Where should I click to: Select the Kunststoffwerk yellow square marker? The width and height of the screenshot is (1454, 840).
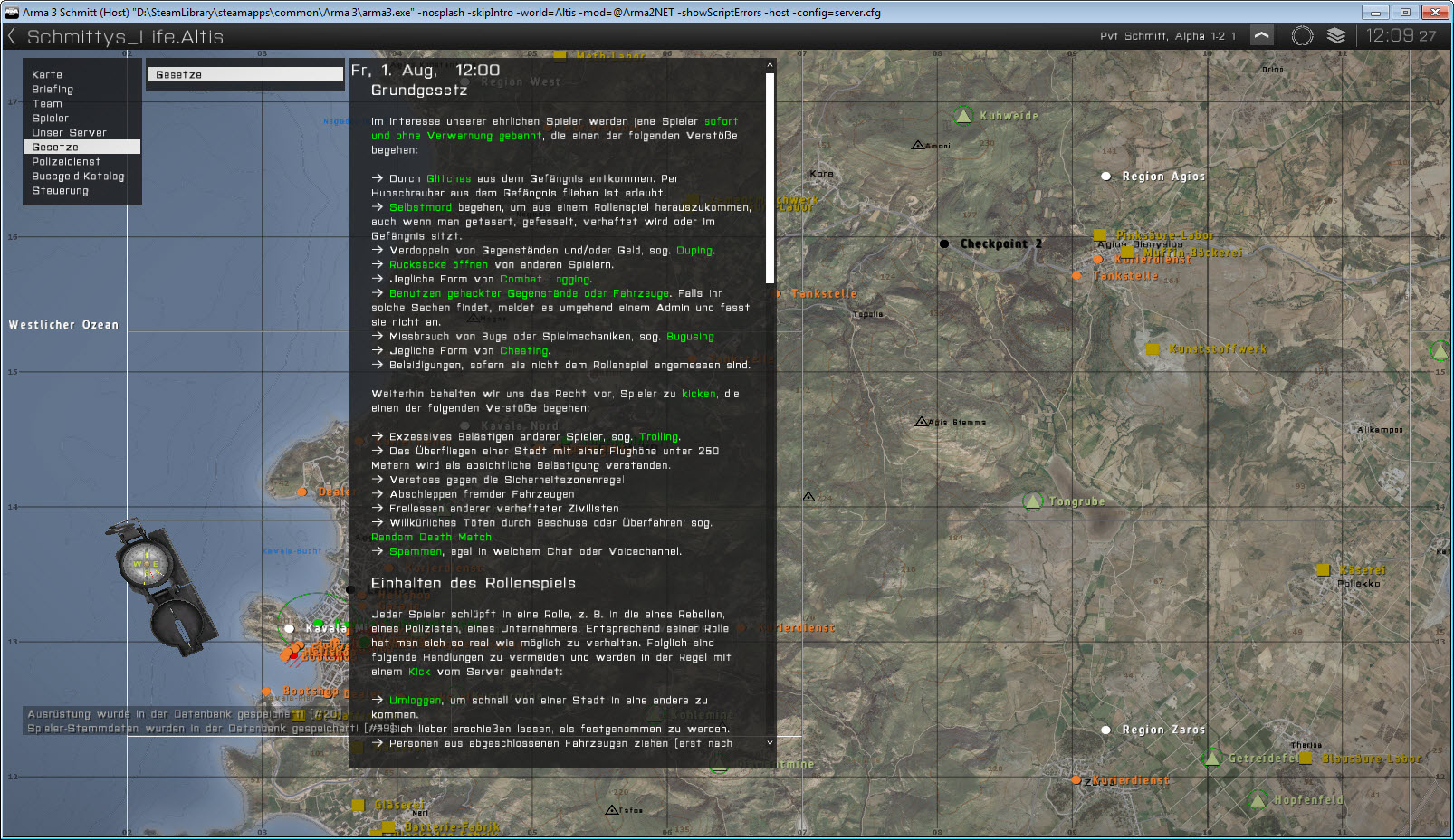[x=1153, y=348]
